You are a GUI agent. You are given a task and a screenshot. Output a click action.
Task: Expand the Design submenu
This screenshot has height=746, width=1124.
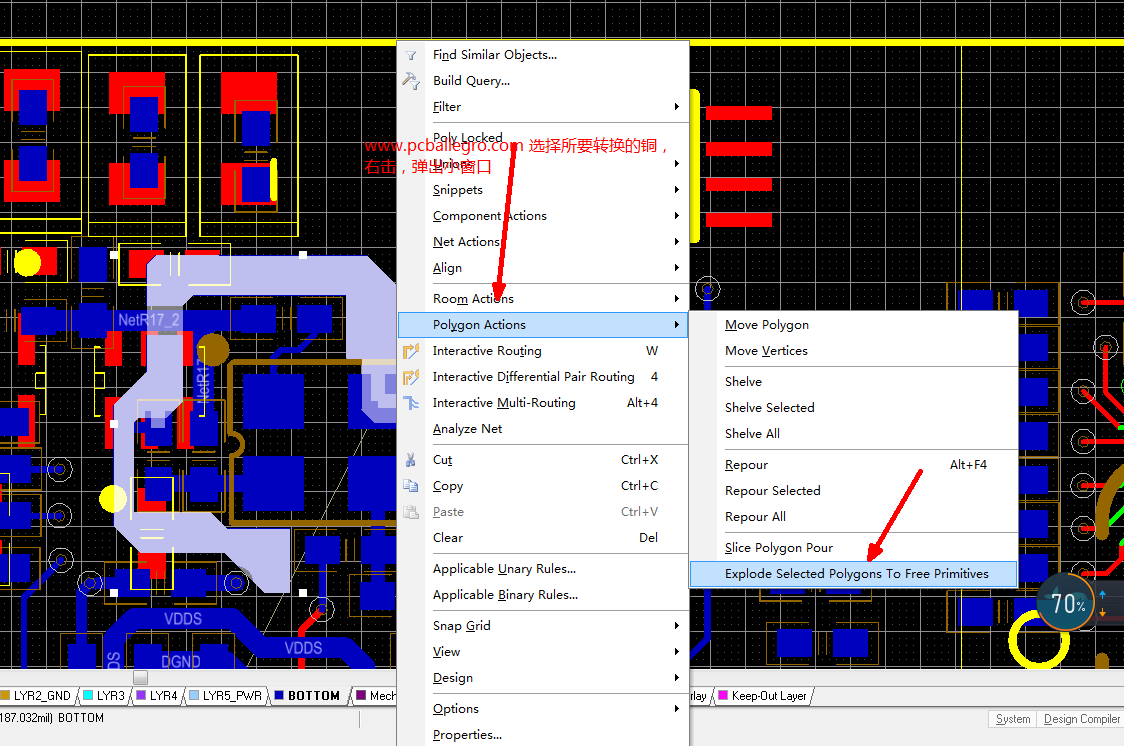(543, 678)
